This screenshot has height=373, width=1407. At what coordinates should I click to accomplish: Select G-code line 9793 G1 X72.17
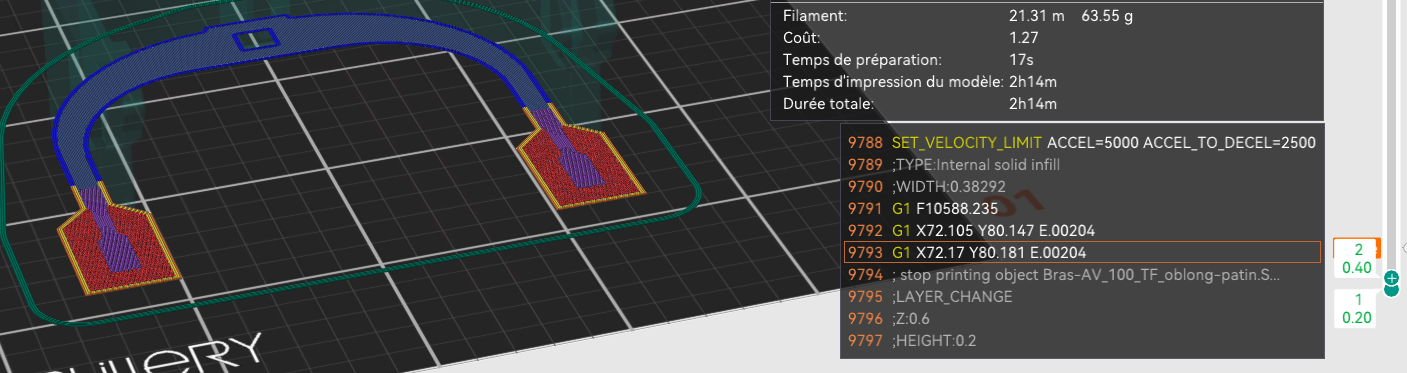[1082, 252]
